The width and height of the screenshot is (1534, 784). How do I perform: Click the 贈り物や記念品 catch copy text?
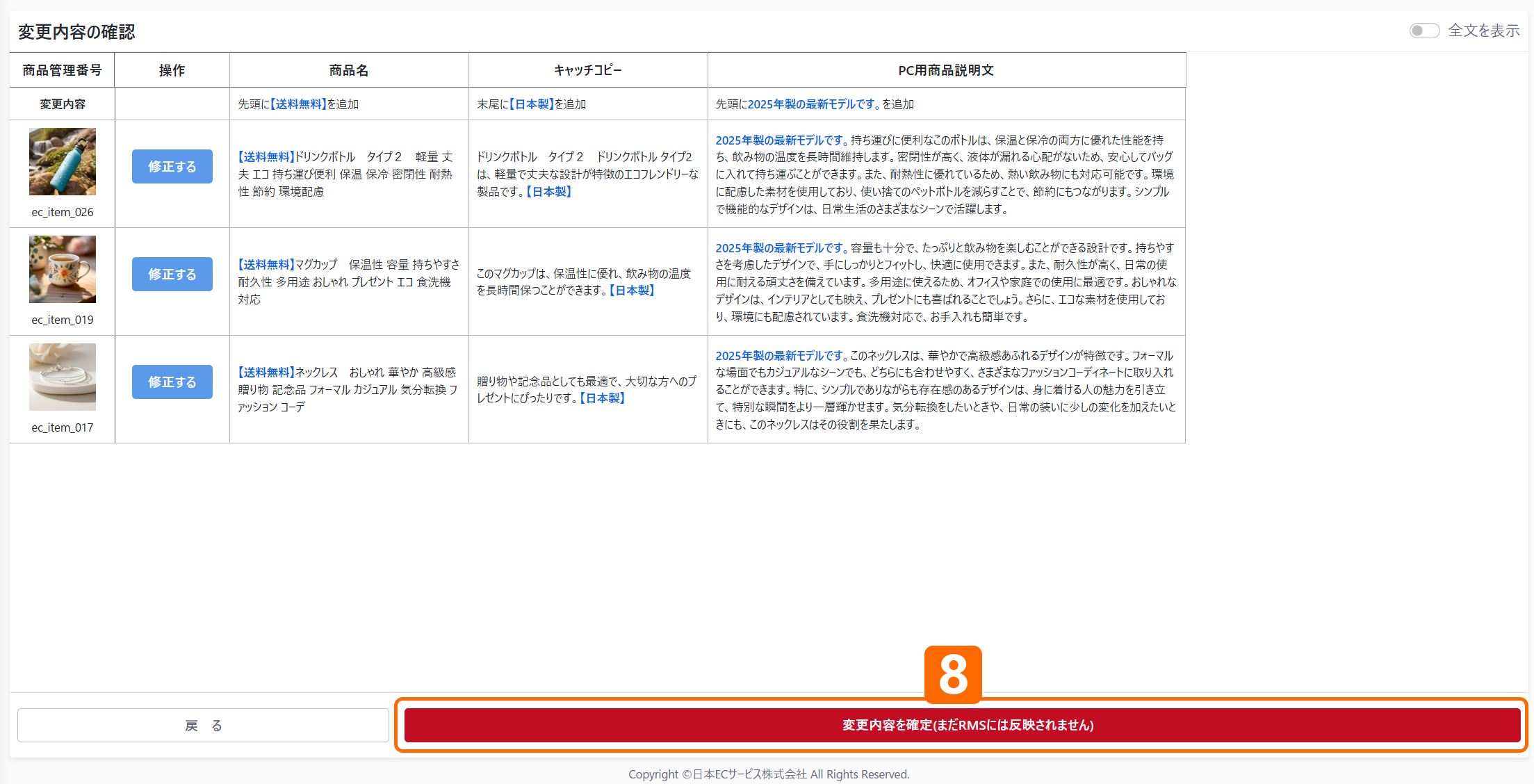(587, 389)
